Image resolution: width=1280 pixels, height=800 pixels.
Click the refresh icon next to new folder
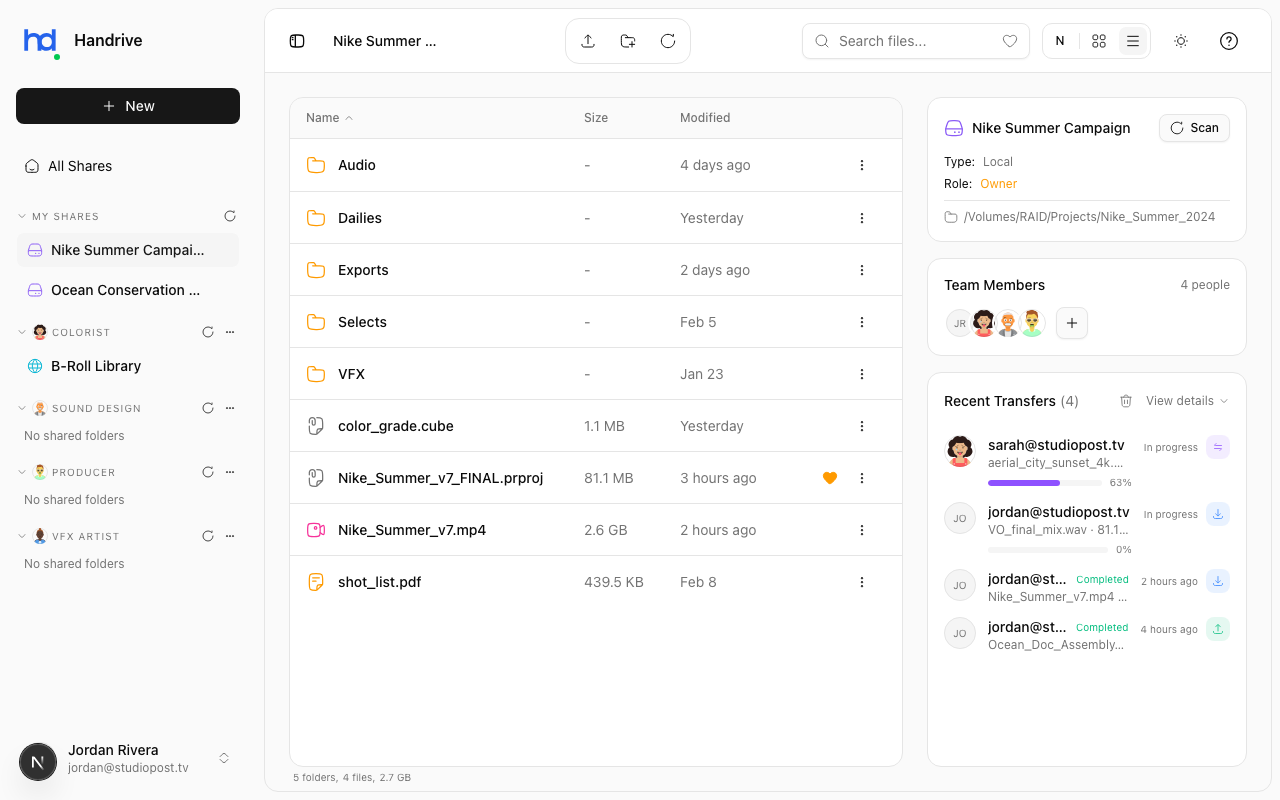click(667, 40)
